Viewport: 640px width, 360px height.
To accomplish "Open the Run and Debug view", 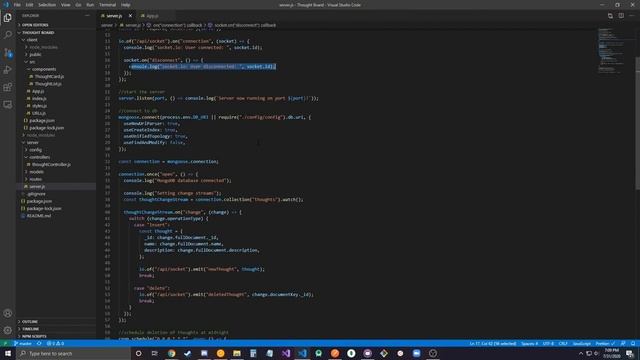I will [7, 70].
